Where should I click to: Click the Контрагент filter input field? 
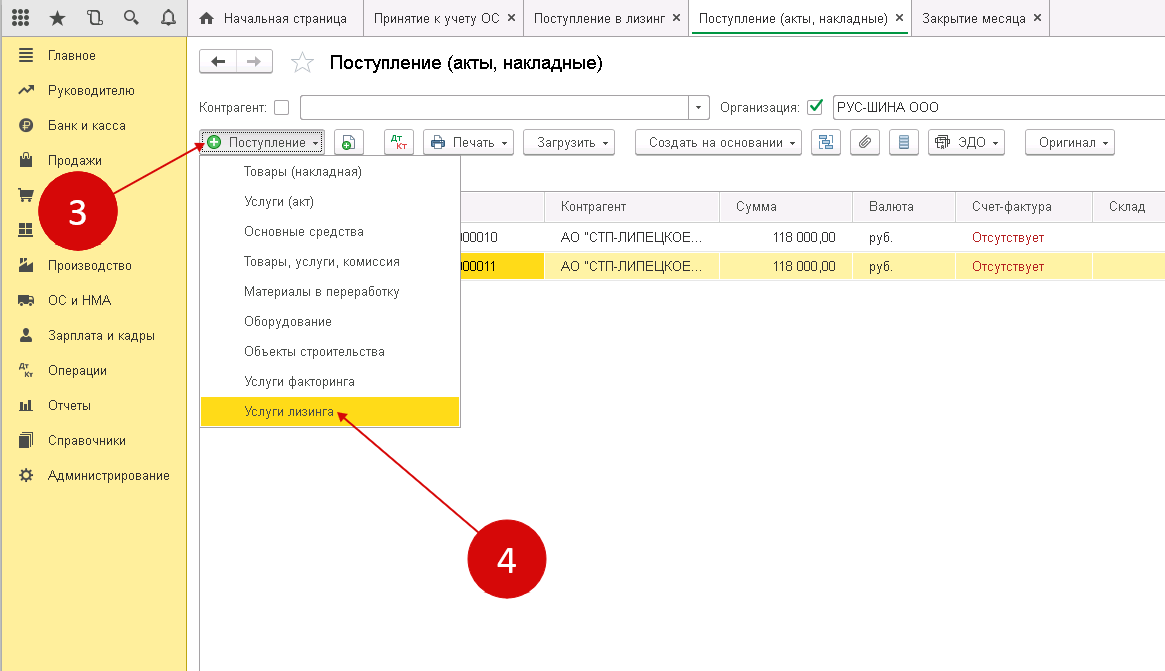494,108
